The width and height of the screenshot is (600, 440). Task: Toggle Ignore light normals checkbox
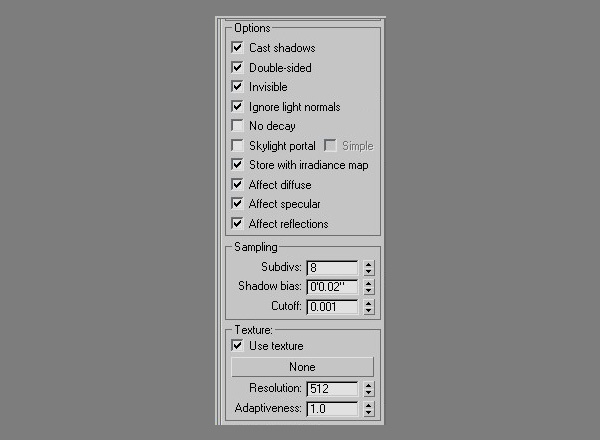point(237,107)
